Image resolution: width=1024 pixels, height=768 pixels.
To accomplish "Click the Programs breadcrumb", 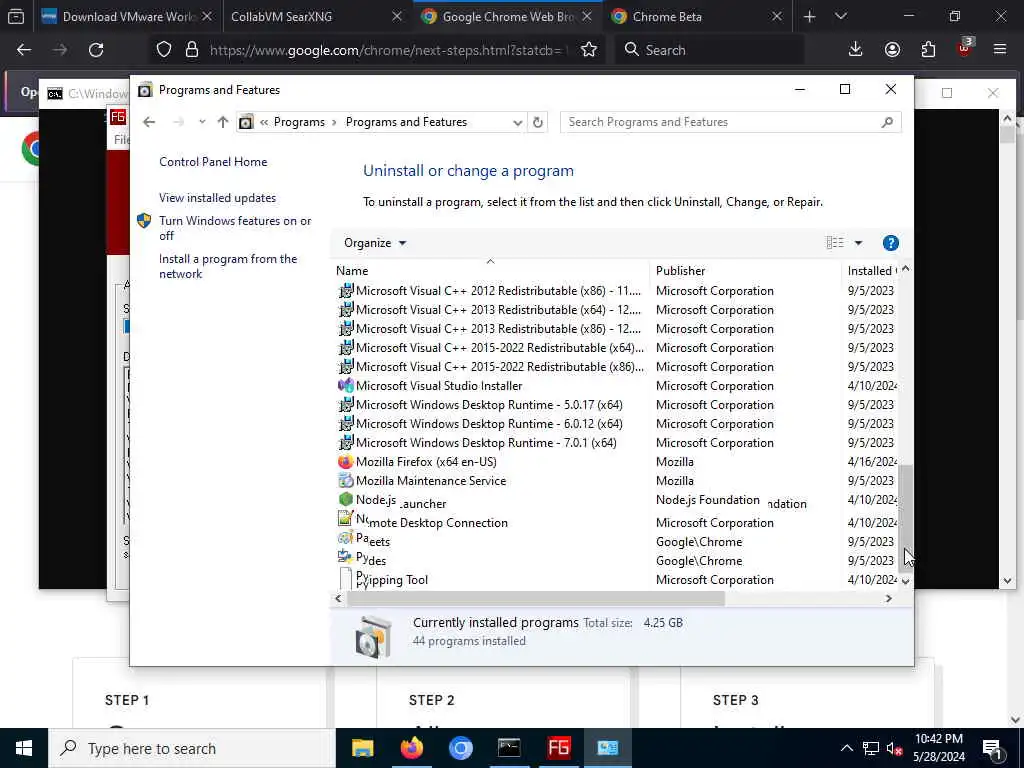I will coord(299,122).
